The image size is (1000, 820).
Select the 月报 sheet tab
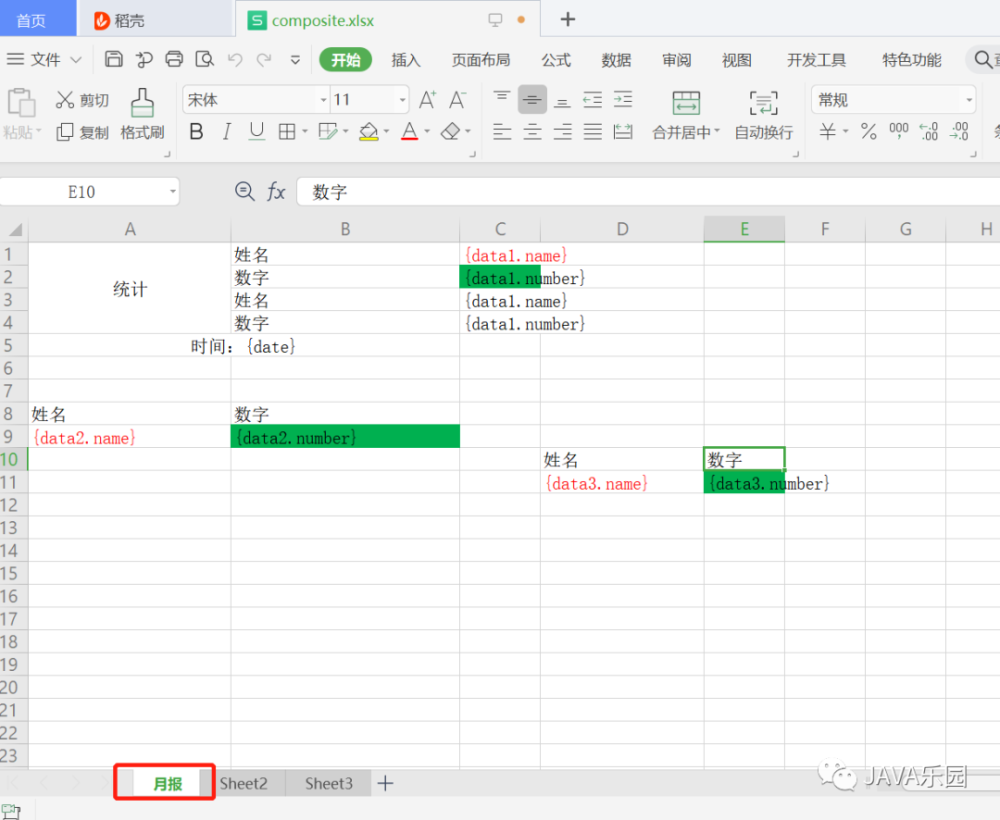[168, 783]
